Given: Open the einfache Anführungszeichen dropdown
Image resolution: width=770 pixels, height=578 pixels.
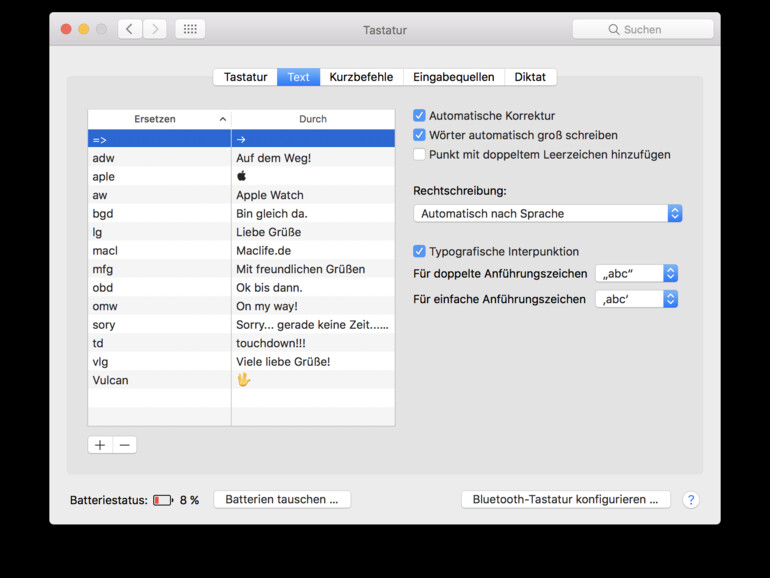Looking at the screenshot, I should point(637,299).
